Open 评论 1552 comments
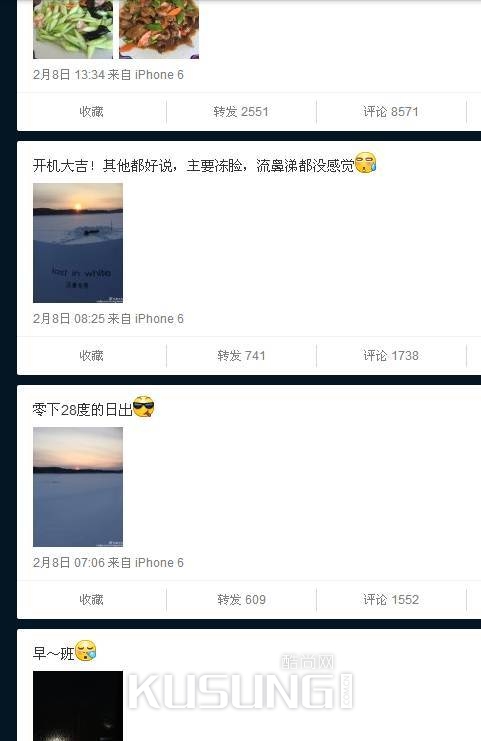 tap(391, 600)
